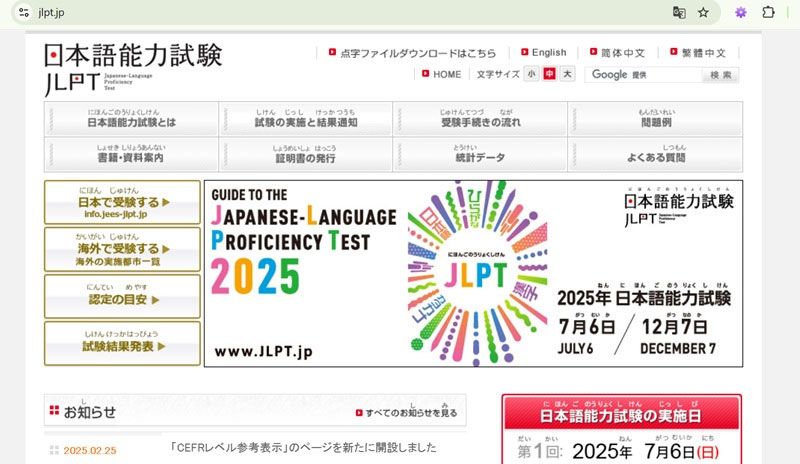Open the browser extensions puzzle icon
The height and width of the screenshot is (464, 800).
768,12
